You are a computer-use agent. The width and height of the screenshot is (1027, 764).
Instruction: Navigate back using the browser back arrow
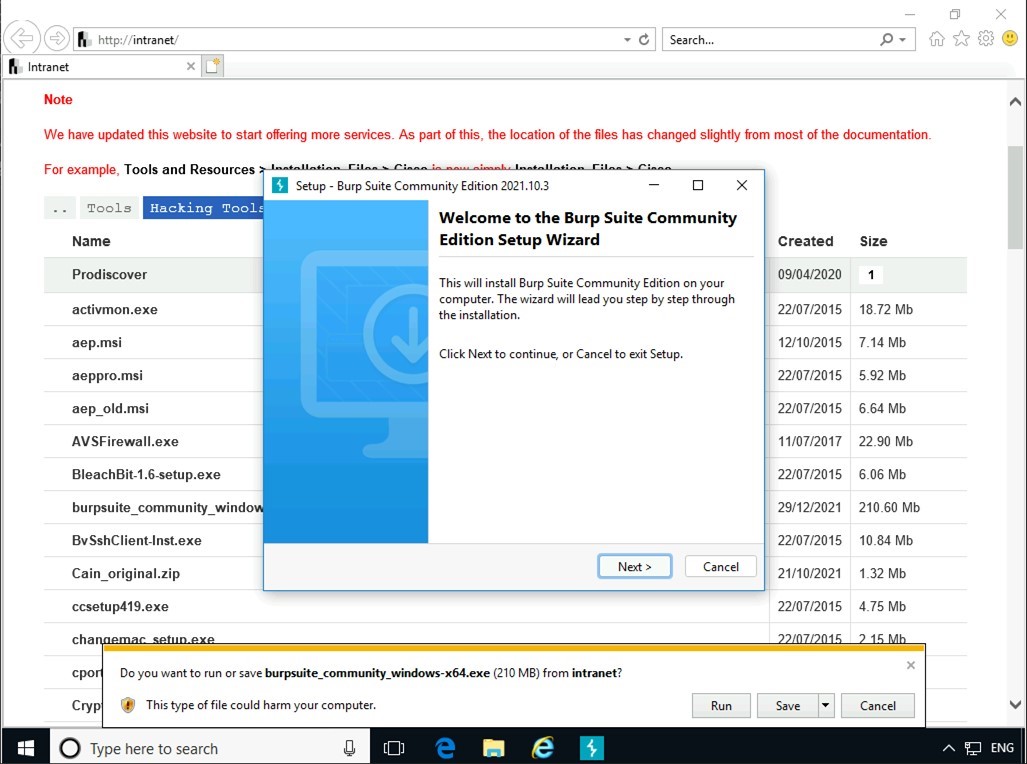click(21, 38)
